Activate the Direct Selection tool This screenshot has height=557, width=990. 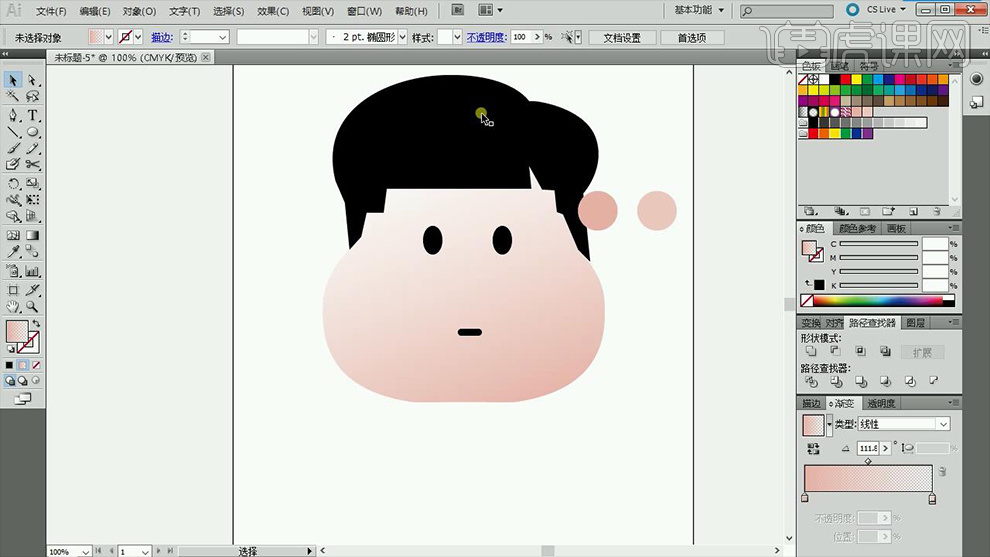click(x=33, y=80)
